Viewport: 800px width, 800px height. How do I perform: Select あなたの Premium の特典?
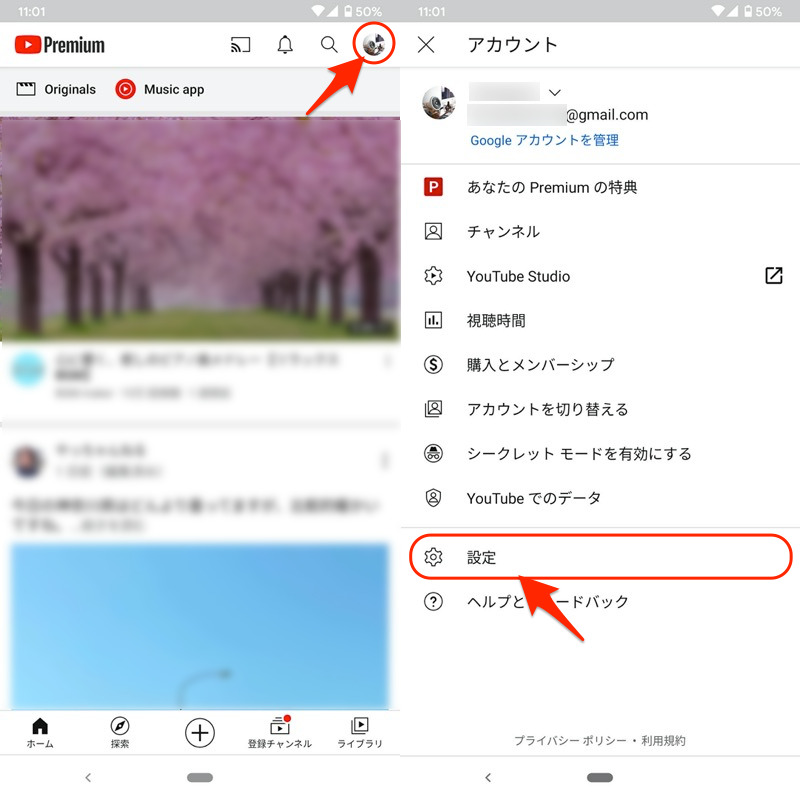coord(551,187)
